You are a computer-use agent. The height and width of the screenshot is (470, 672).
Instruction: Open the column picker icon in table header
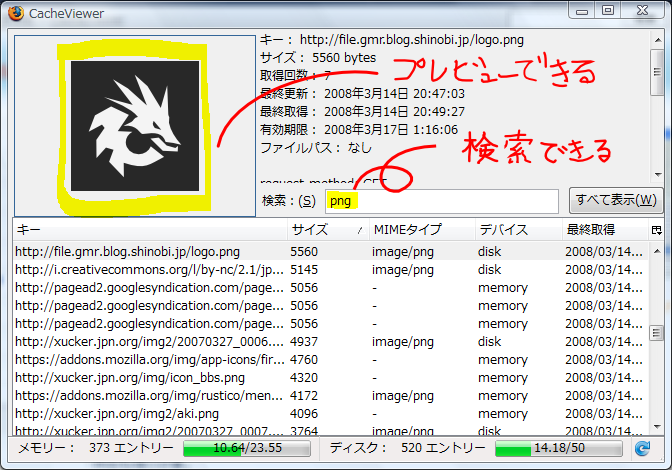click(656, 230)
